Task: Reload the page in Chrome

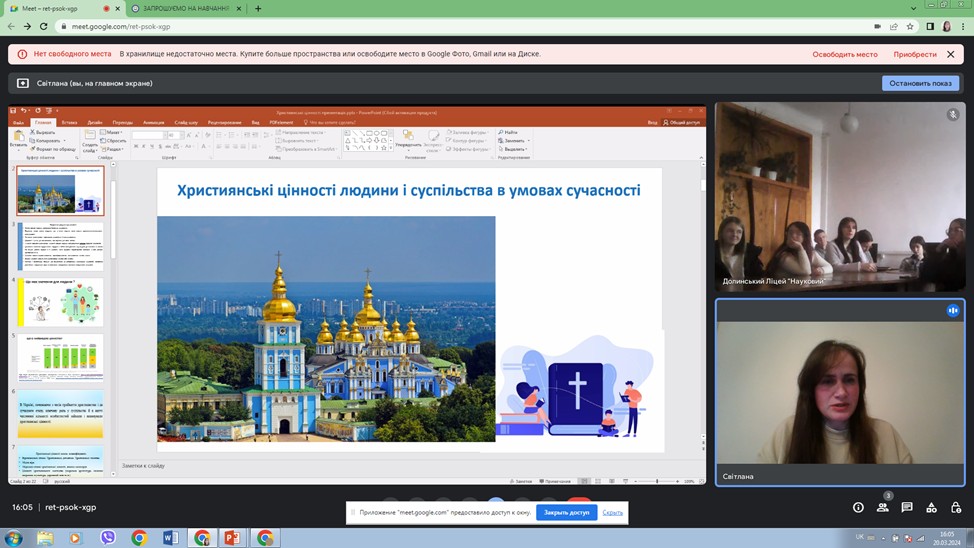Action: pos(43,26)
